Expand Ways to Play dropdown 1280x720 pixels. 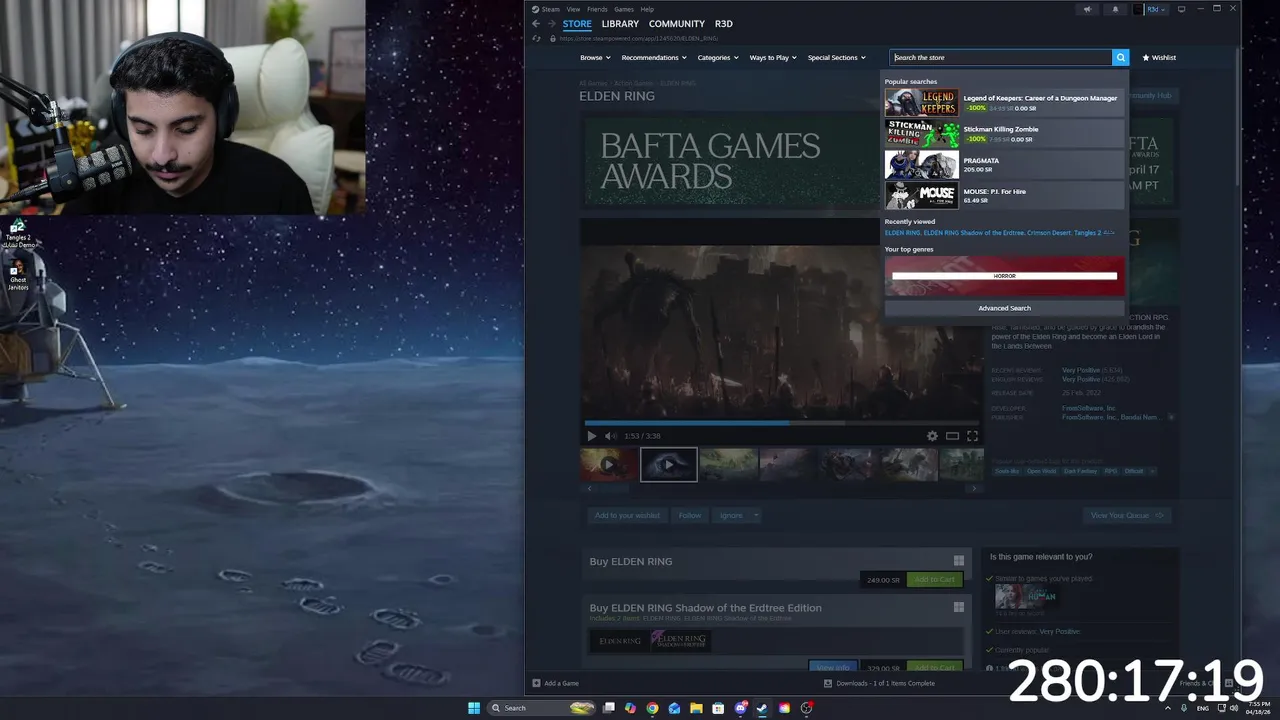tap(773, 58)
